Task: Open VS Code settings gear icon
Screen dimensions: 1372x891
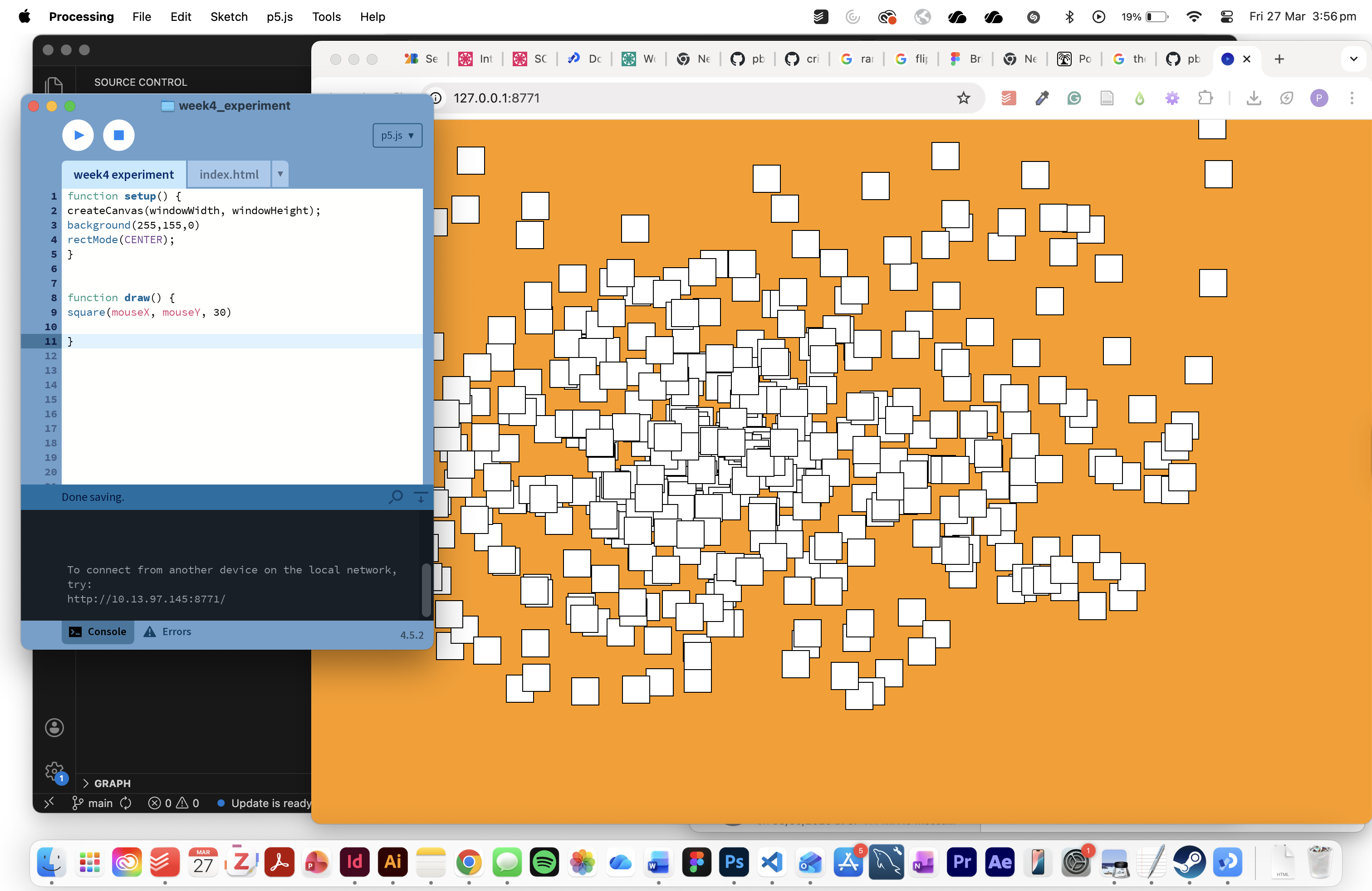Action: click(x=54, y=771)
